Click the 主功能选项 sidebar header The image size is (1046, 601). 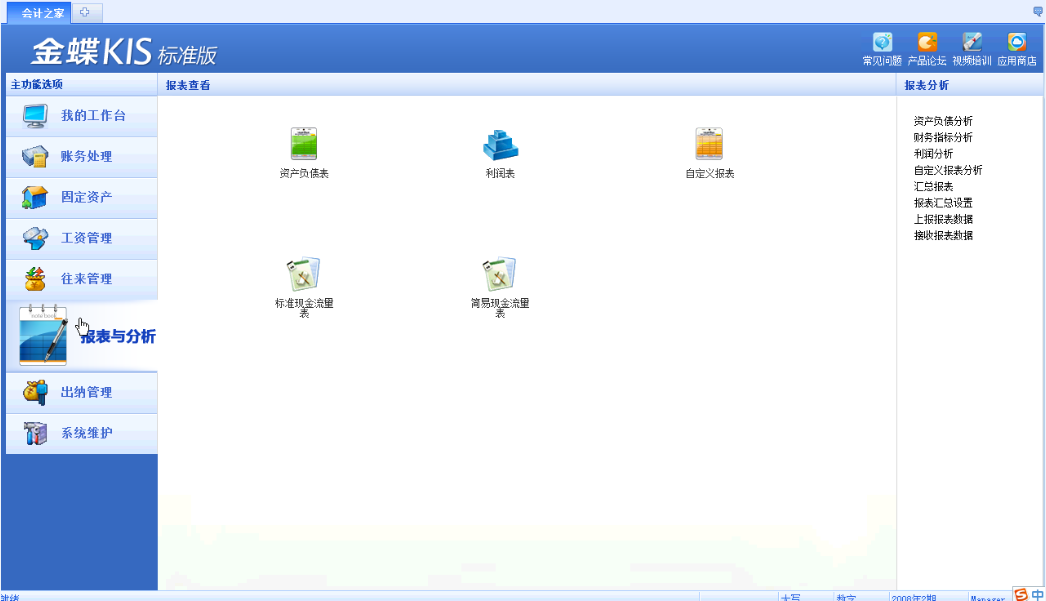coord(37,84)
